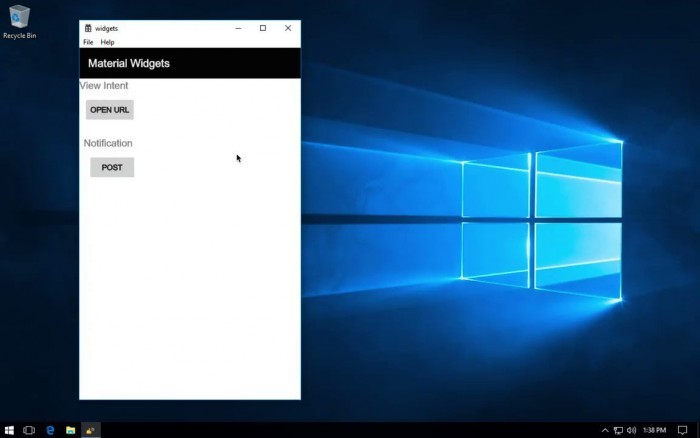Open the Help menu

pos(107,42)
